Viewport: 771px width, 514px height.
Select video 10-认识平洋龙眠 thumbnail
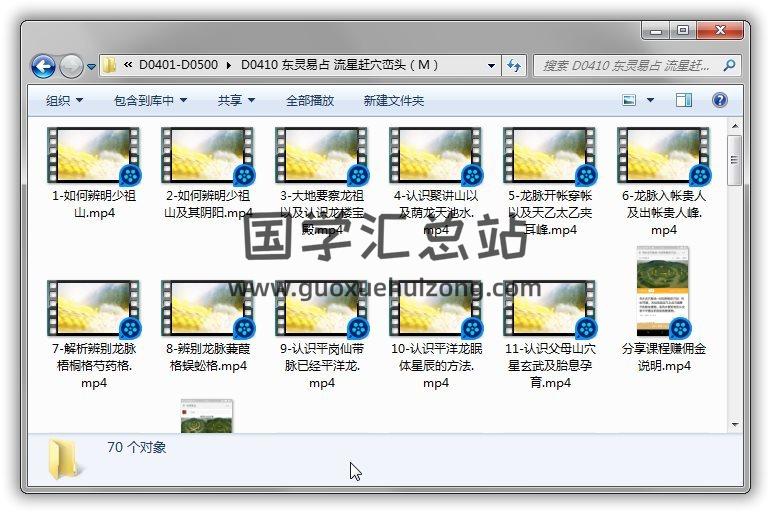coord(436,308)
